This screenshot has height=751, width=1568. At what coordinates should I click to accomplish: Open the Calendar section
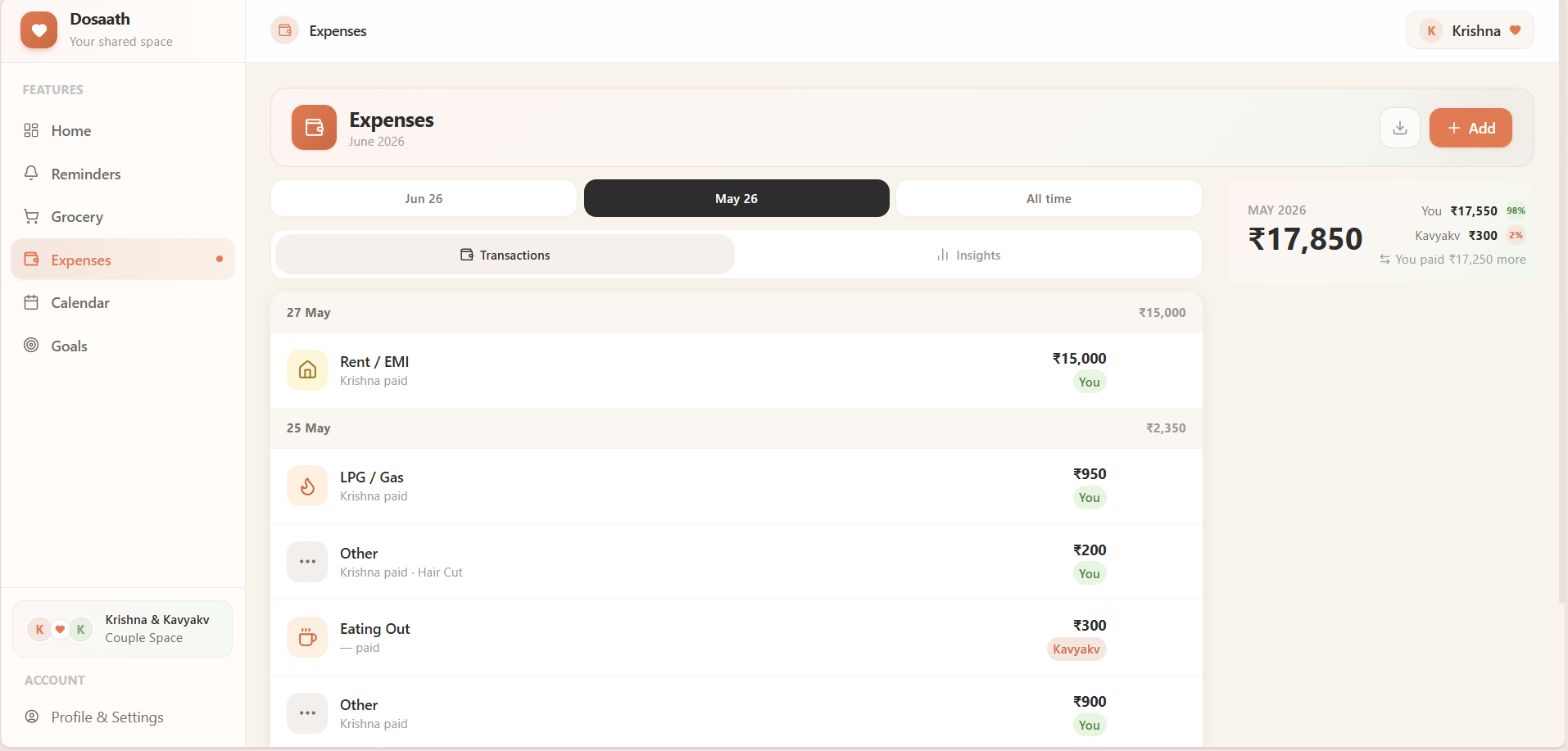point(123,302)
